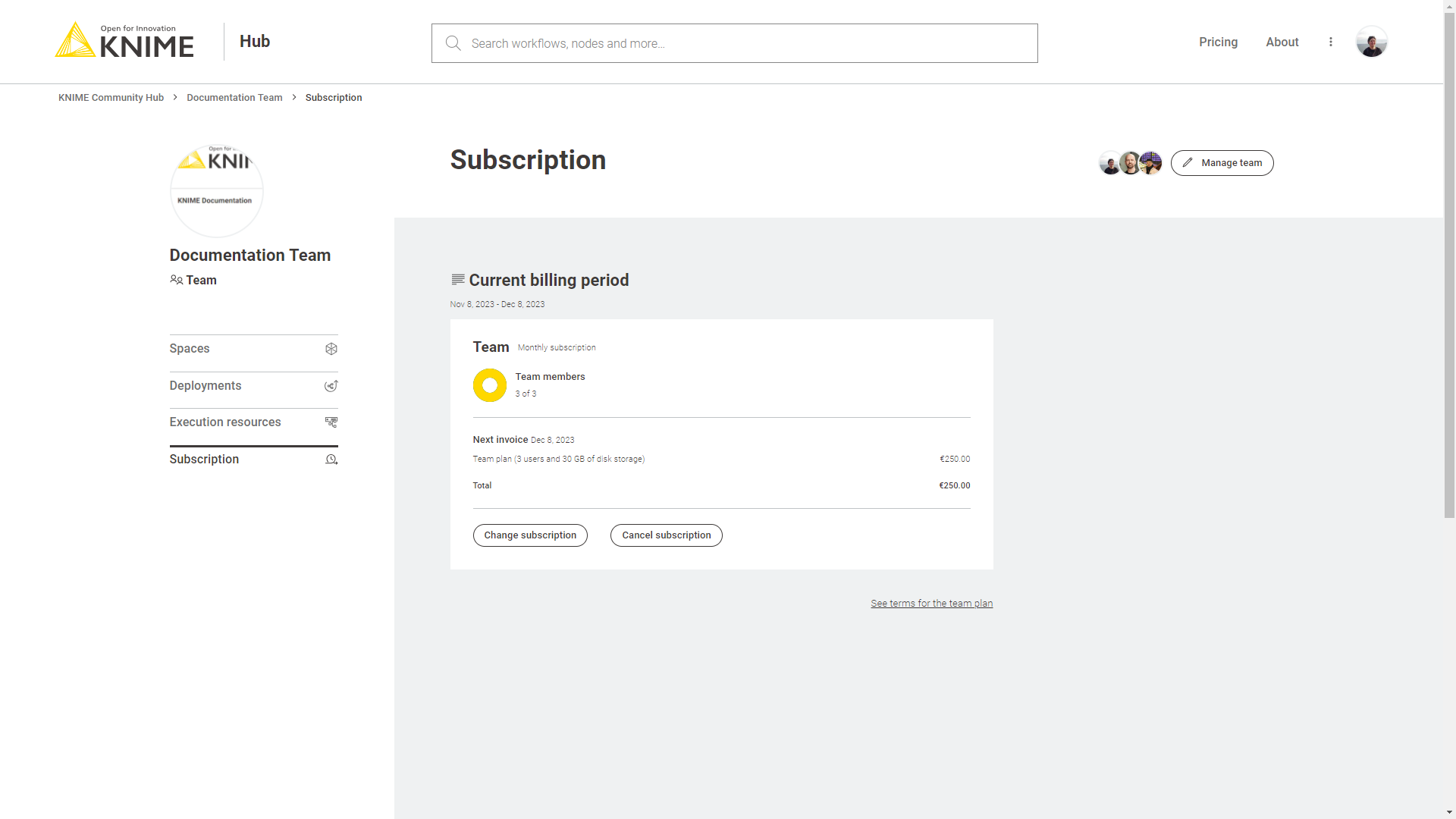Click the search input field

734,43
